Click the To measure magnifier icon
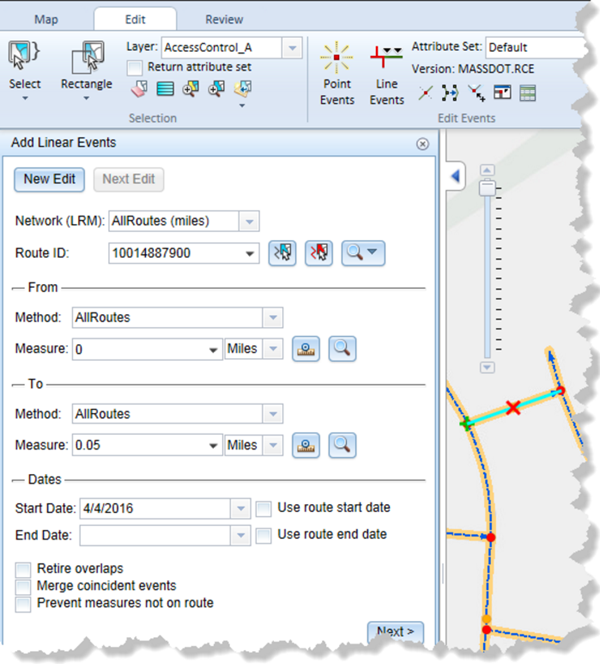The height and width of the screenshot is (664, 600). [342, 445]
